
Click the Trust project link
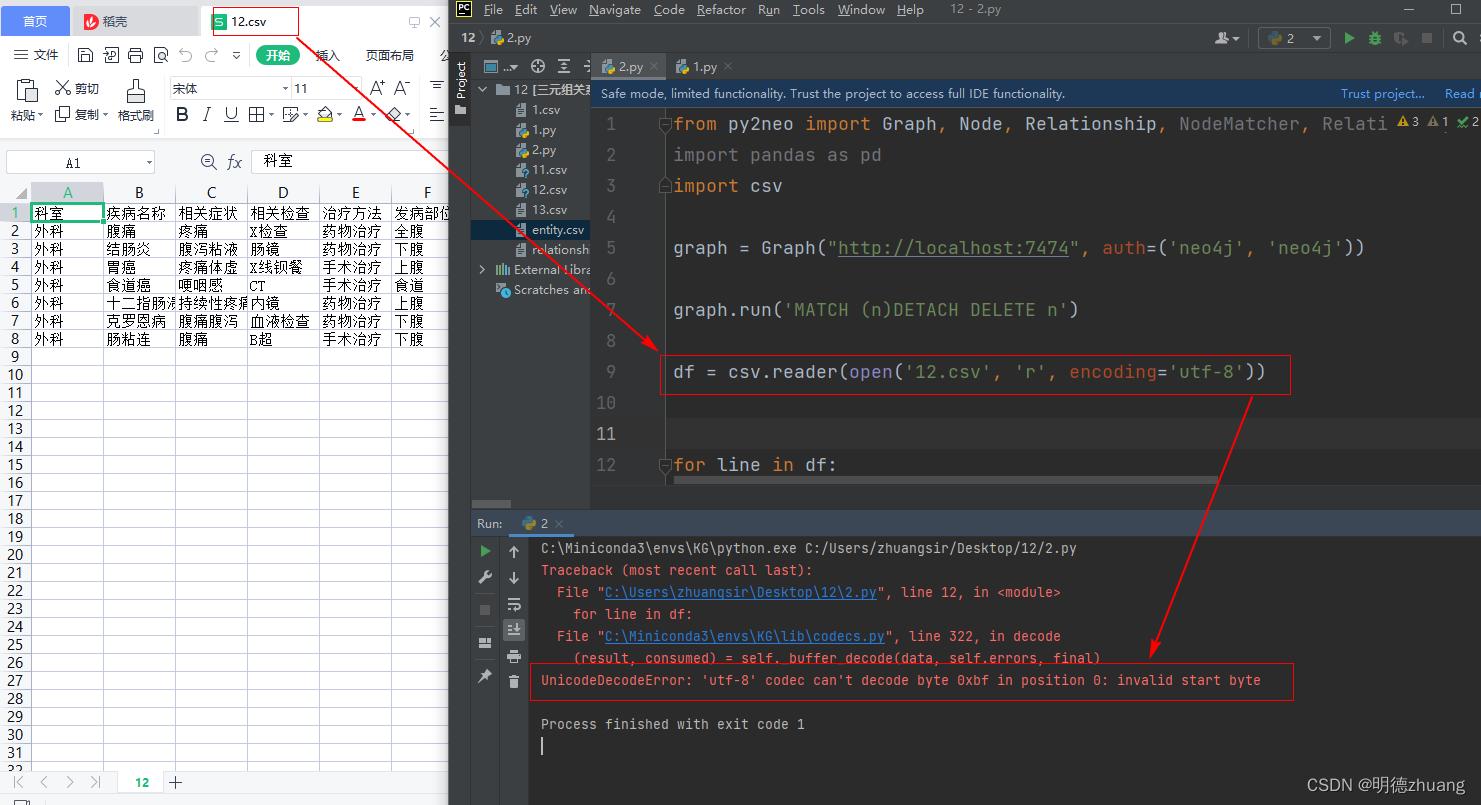[x=1383, y=93]
